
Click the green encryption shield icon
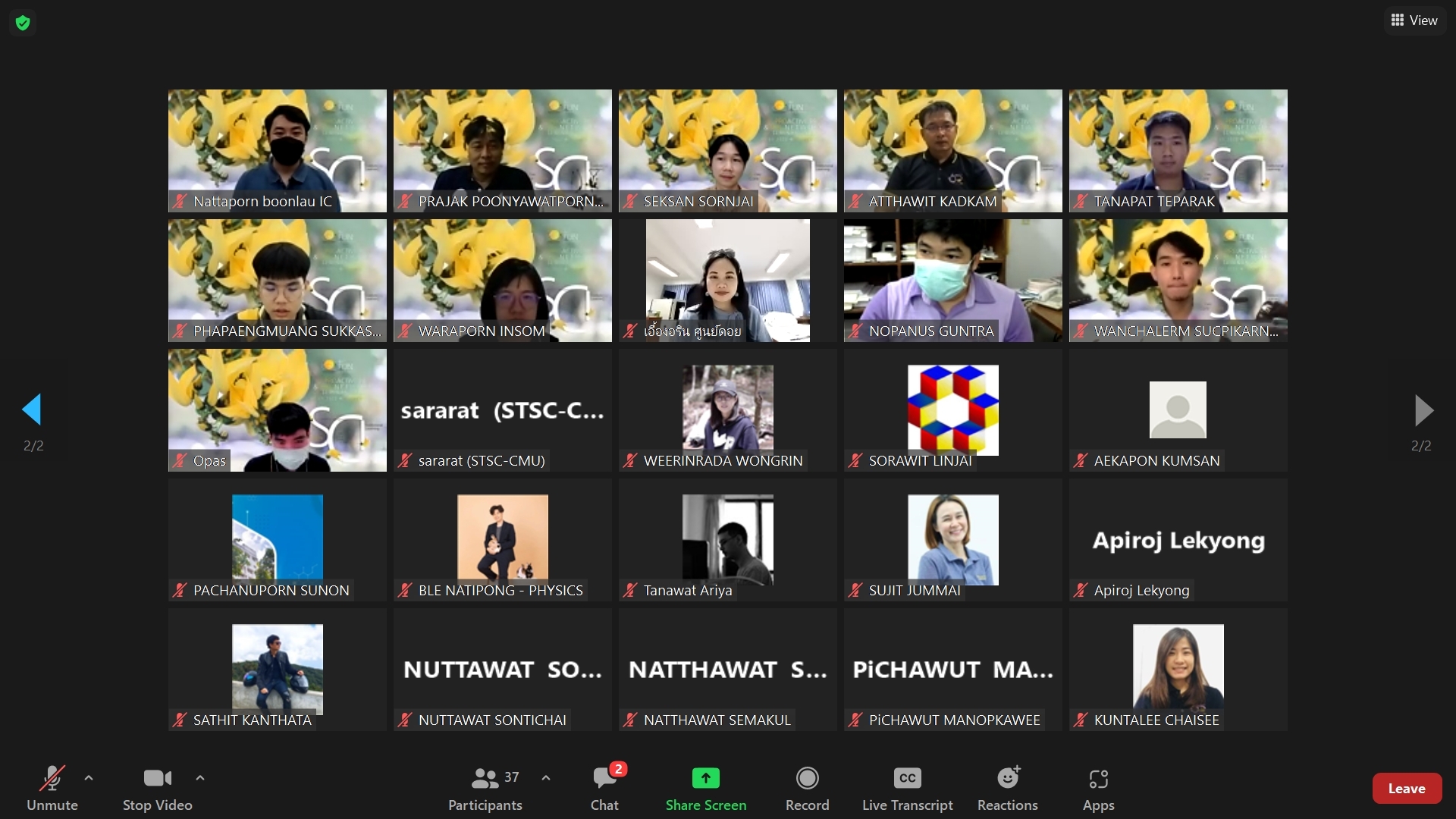tap(23, 23)
